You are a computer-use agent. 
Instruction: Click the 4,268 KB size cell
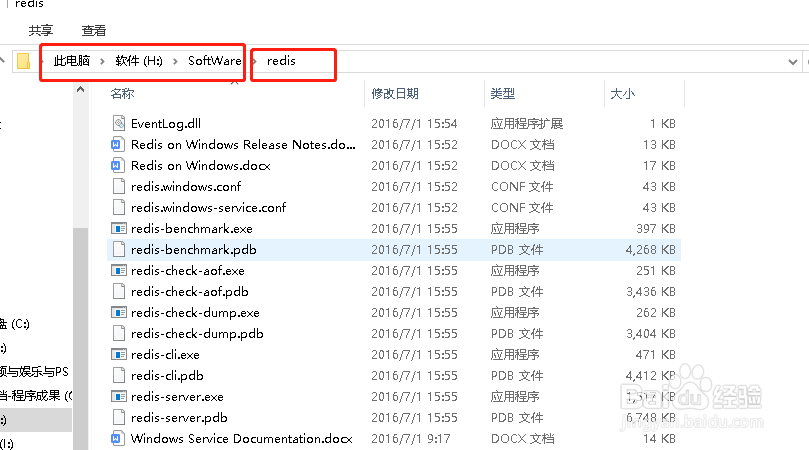[x=651, y=250]
